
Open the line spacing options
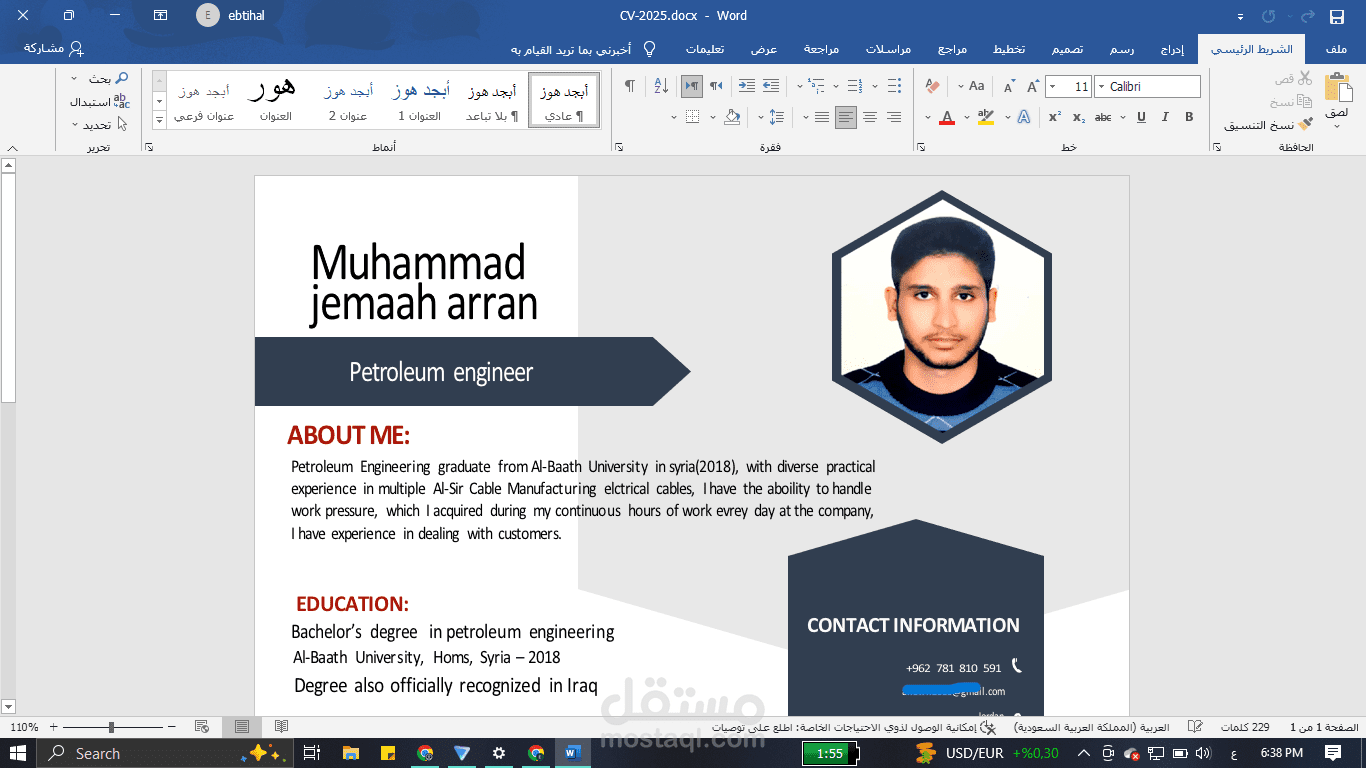[x=777, y=117]
